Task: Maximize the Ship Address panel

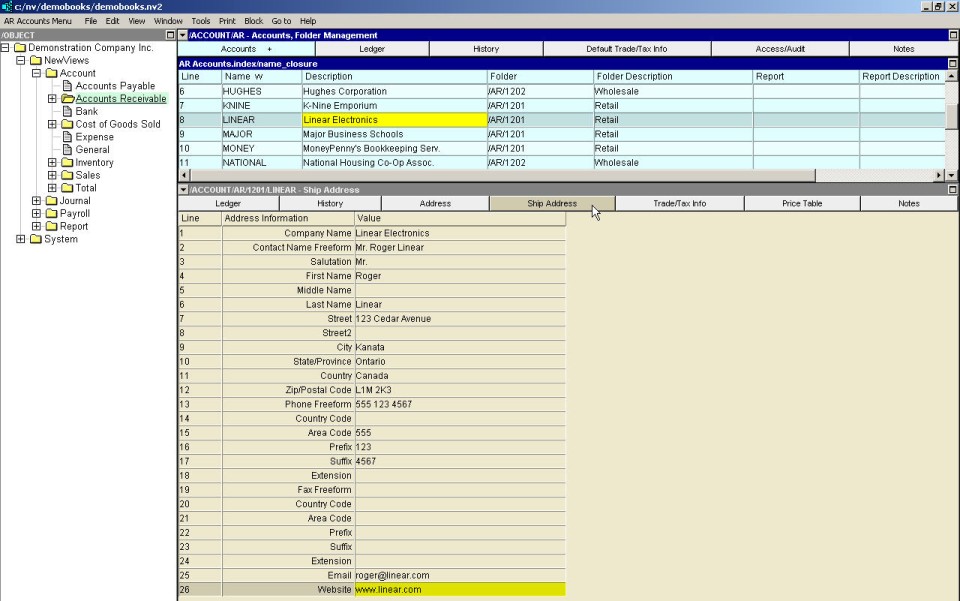Action: [x=953, y=189]
